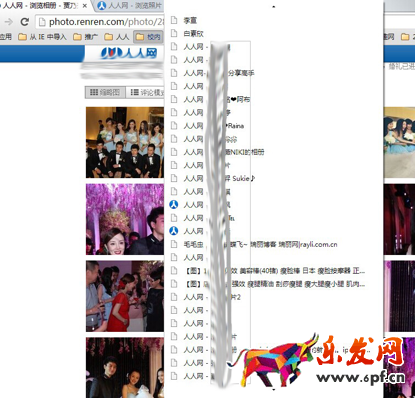Open the 毛毛虫 rayli.com.cn bookmark
The height and width of the screenshot is (398, 415).
coord(254,244)
